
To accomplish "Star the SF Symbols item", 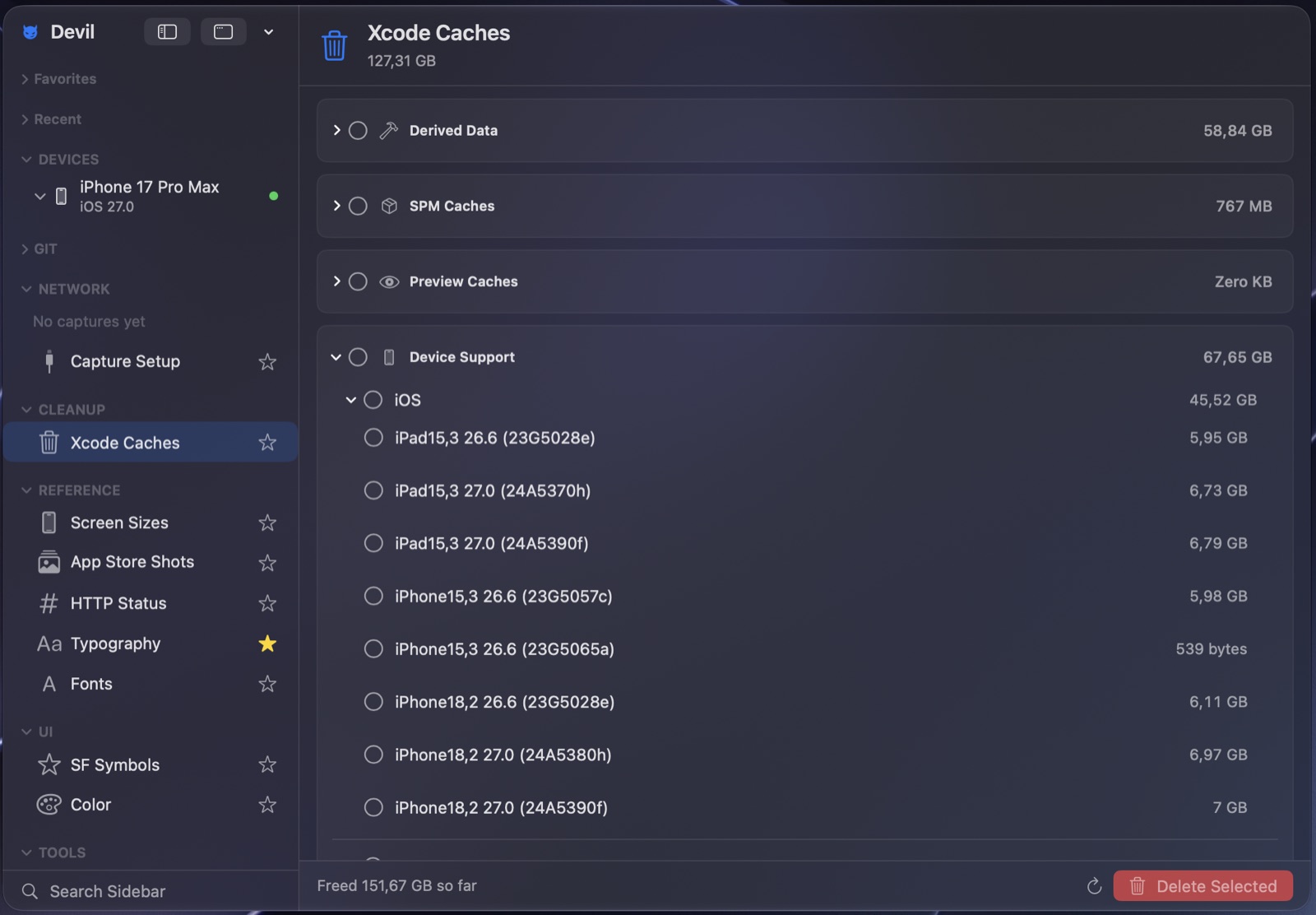I will coord(267,764).
